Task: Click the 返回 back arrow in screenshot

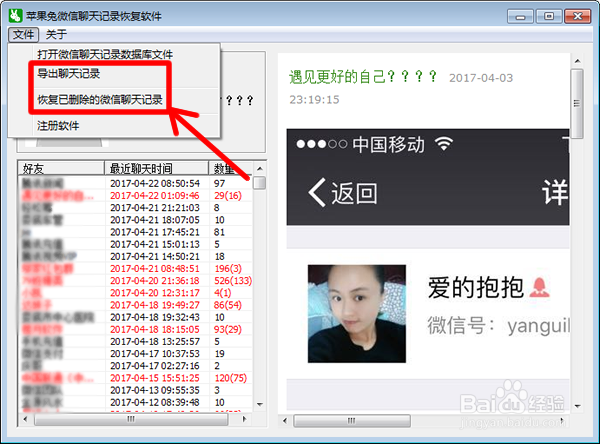Action: pos(318,193)
